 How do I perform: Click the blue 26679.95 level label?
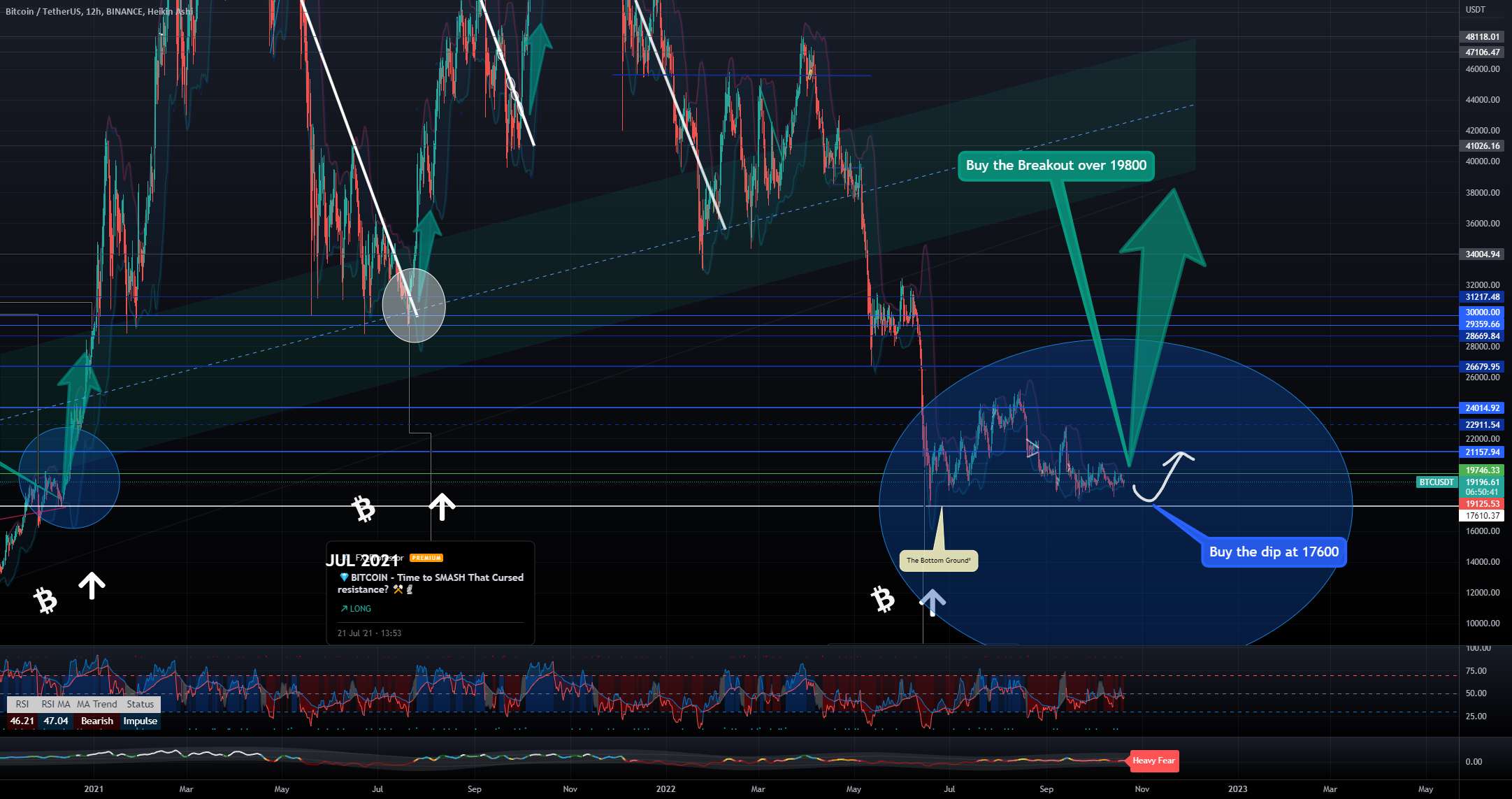pos(1482,367)
